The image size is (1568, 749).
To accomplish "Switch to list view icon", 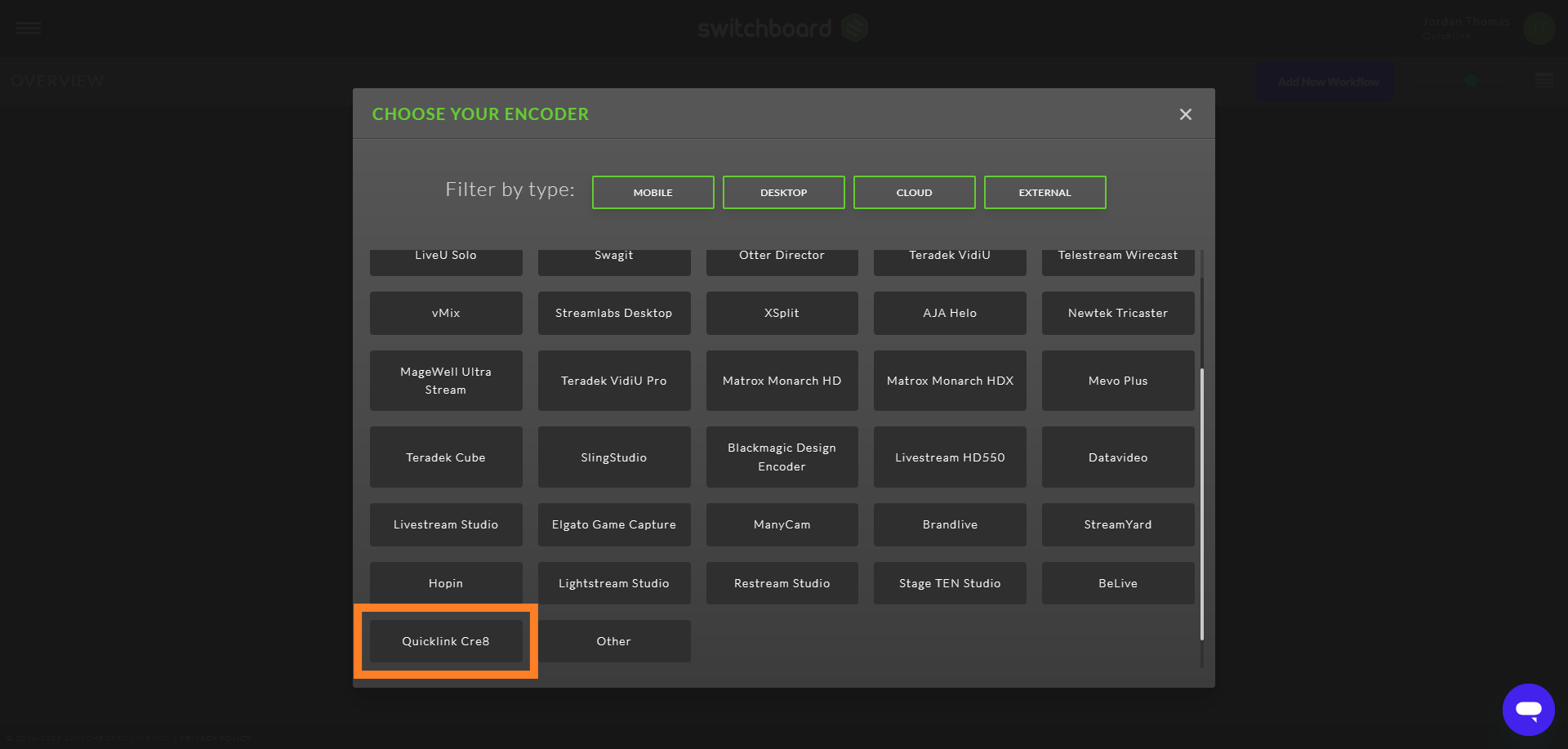I will pyautogui.click(x=1543, y=81).
